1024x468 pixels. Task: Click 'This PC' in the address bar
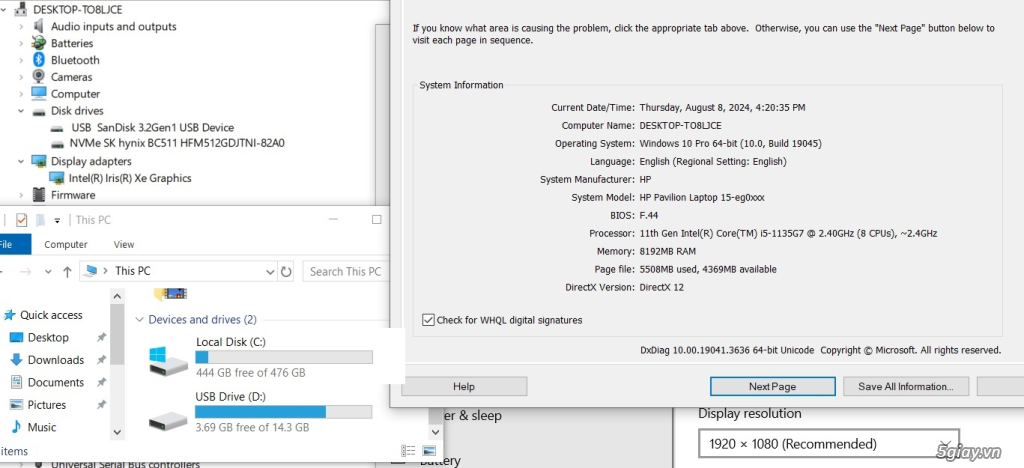(133, 272)
